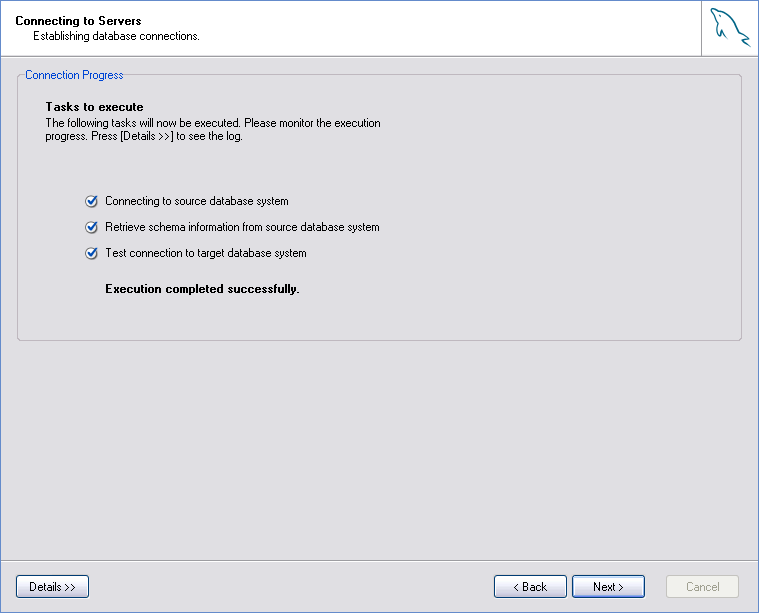Click the "Connecting to Servers" title
759x613 pixels.
(78, 21)
